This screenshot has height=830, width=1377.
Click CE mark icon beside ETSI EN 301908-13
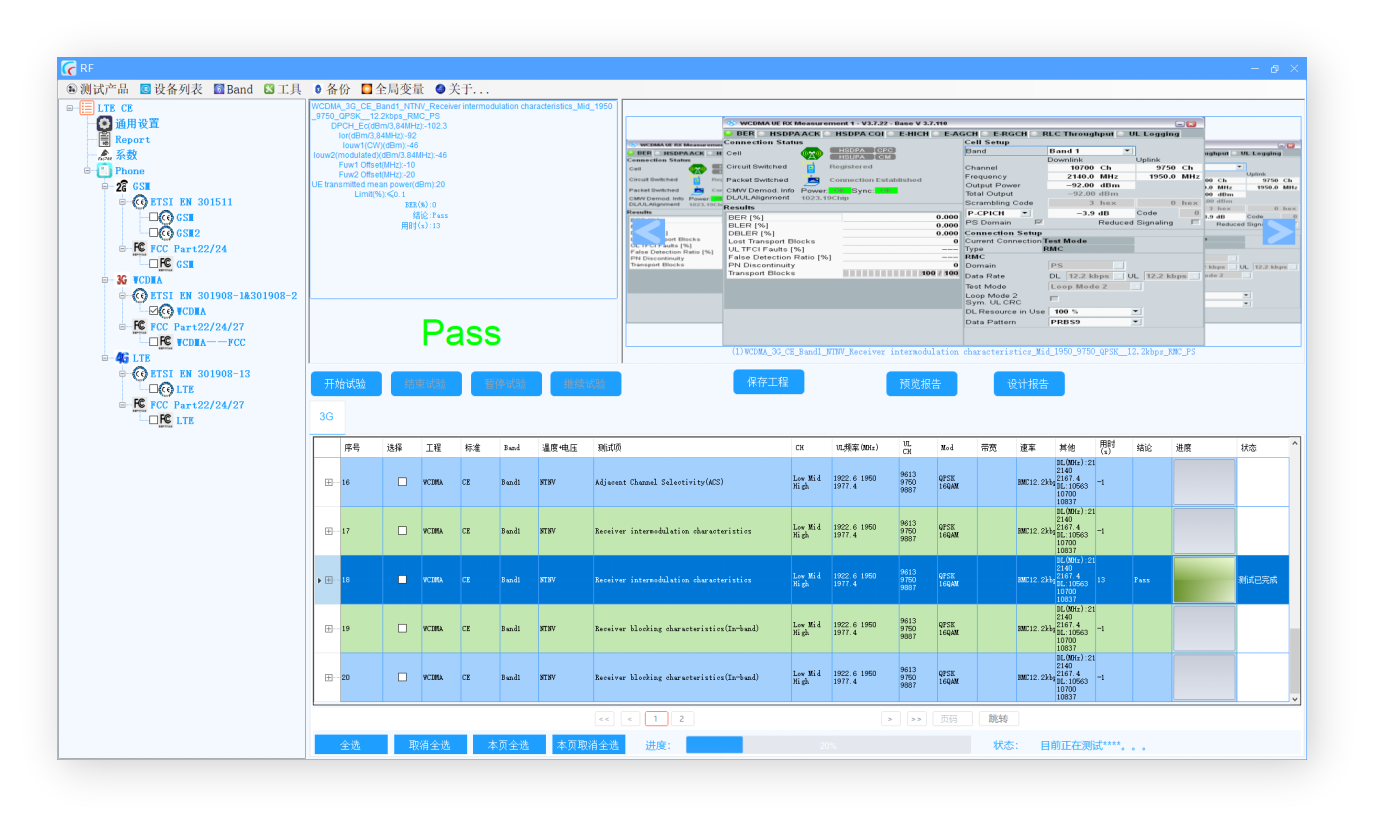tap(140, 374)
